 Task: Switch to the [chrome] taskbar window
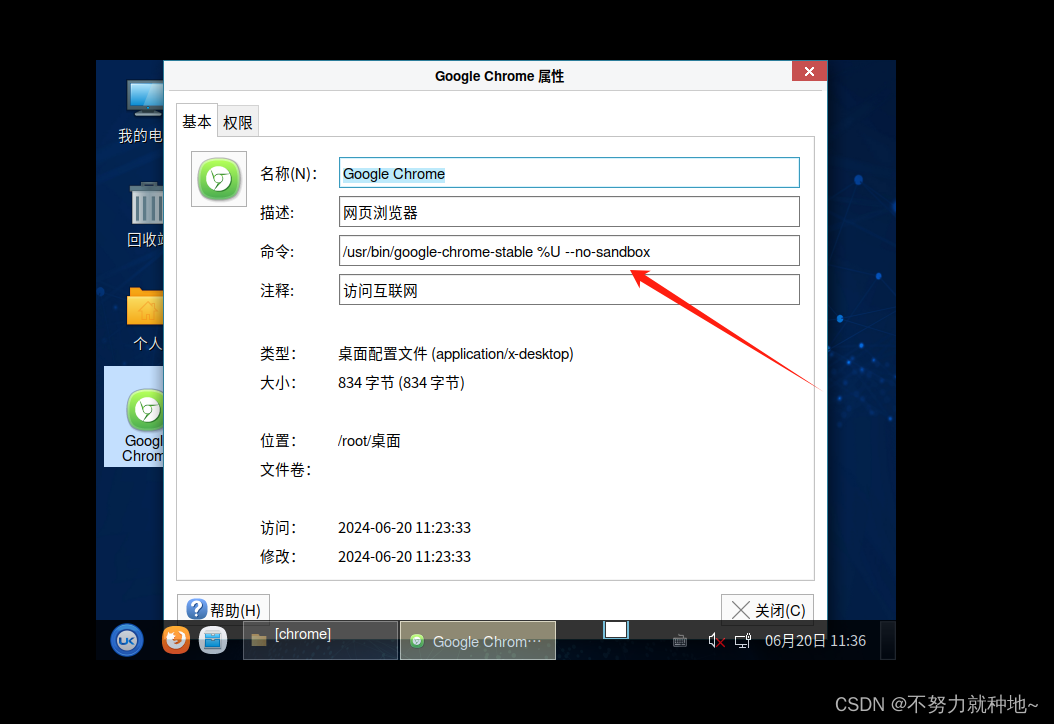tap(320, 640)
